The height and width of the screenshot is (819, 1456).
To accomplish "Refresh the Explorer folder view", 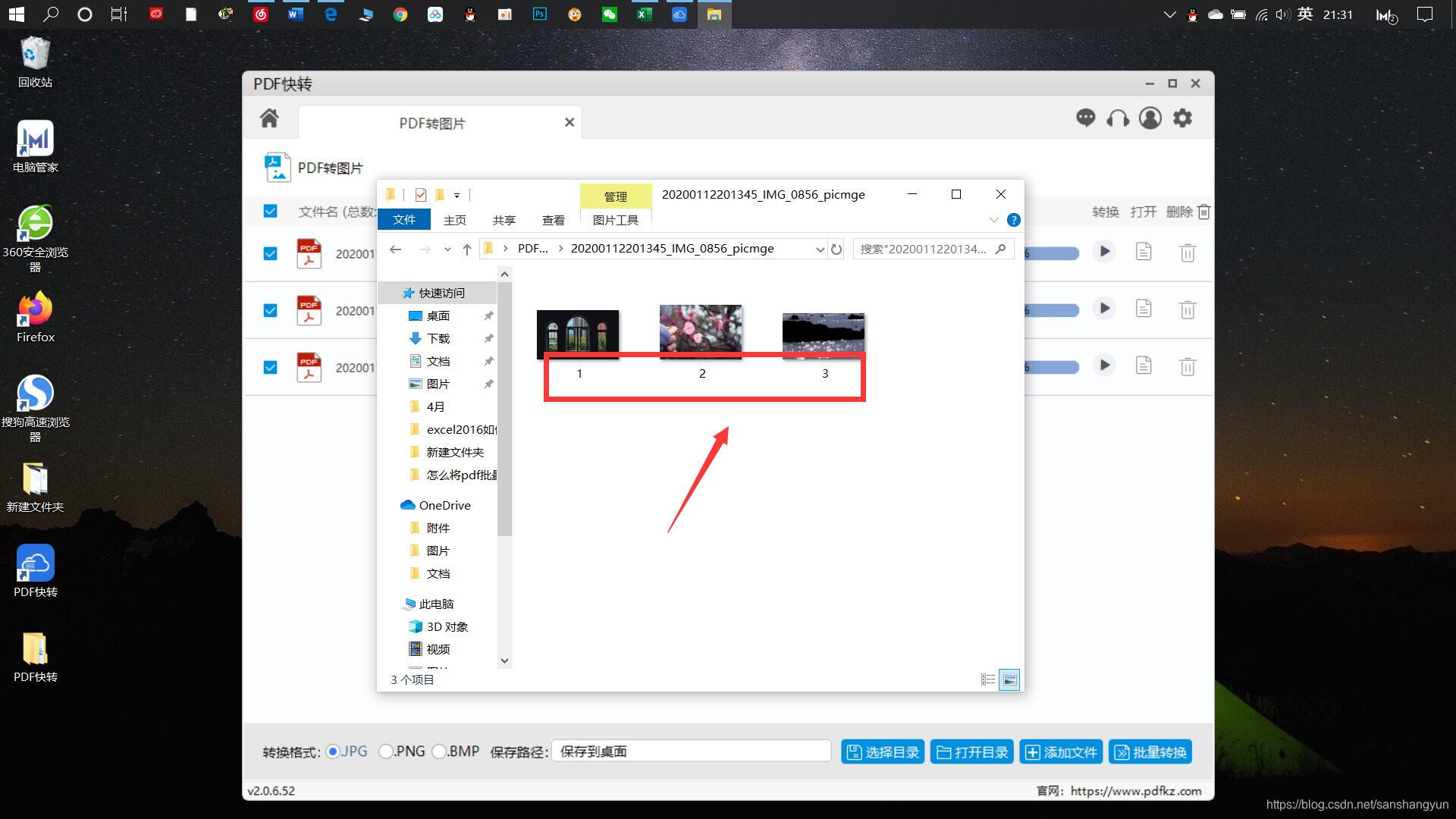I will coord(836,249).
